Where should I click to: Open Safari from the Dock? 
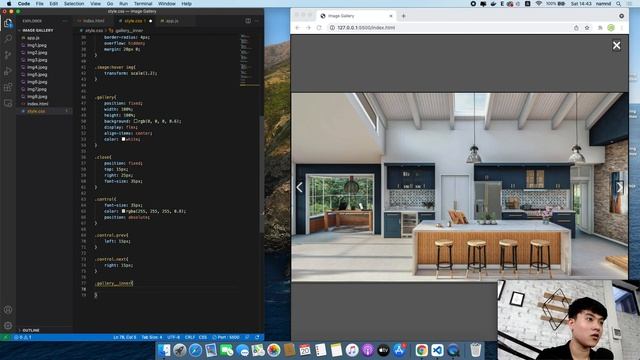pyautogui.click(x=196, y=350)
